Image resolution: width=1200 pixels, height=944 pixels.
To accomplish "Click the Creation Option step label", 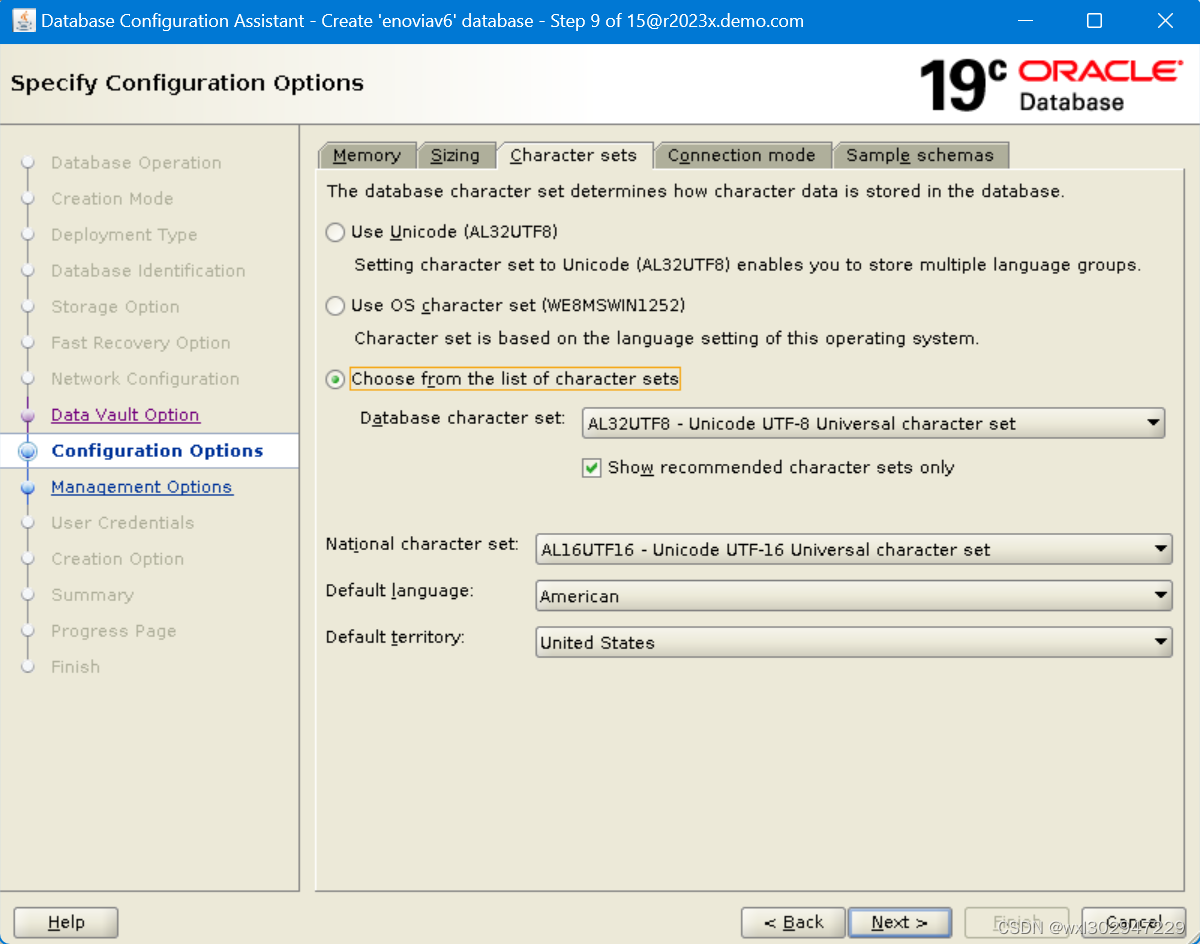I will pos(118,559).
